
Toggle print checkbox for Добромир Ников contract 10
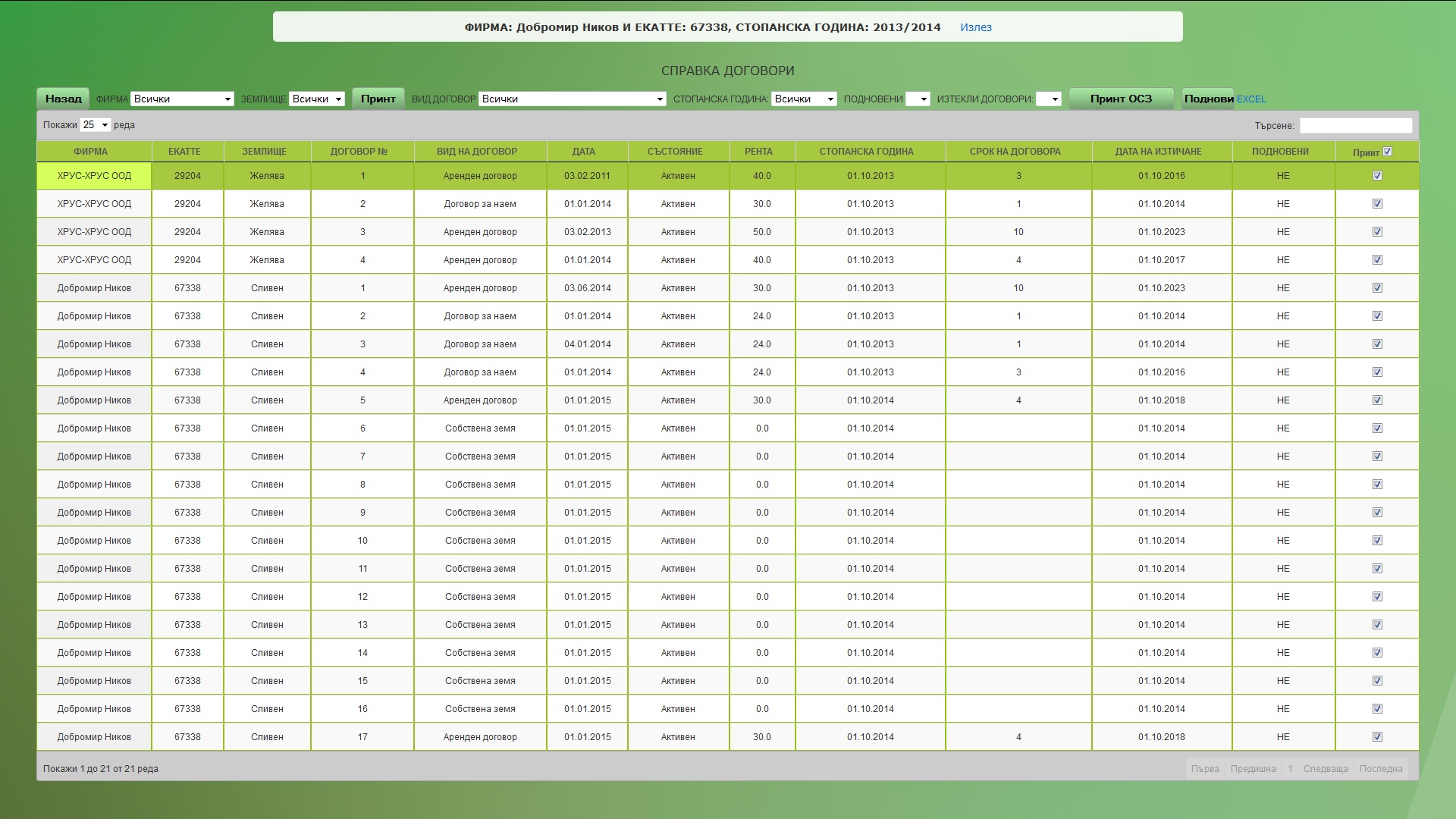pos(1377,541)
